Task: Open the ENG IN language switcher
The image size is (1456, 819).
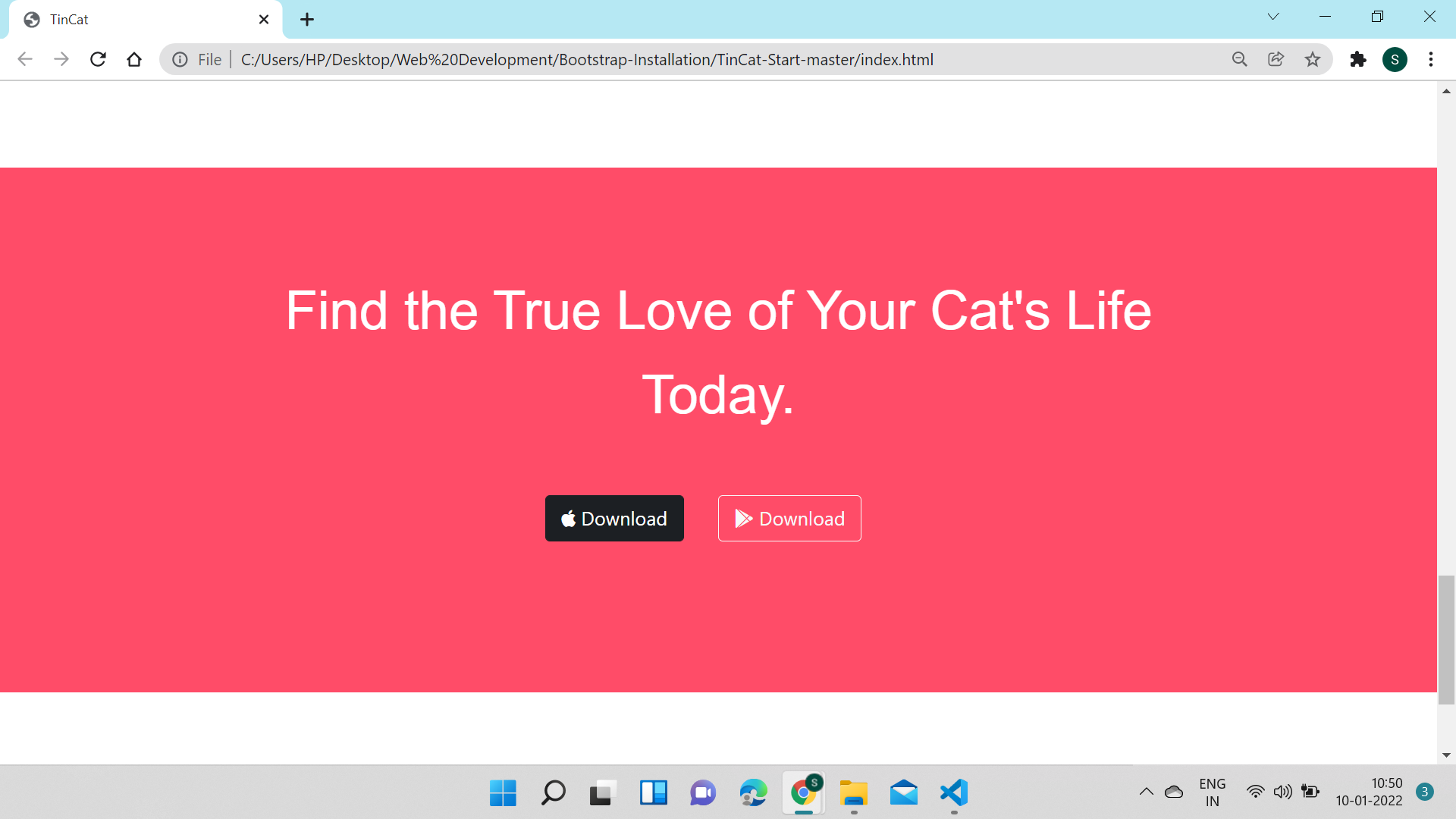Action: click(1213, 791)
